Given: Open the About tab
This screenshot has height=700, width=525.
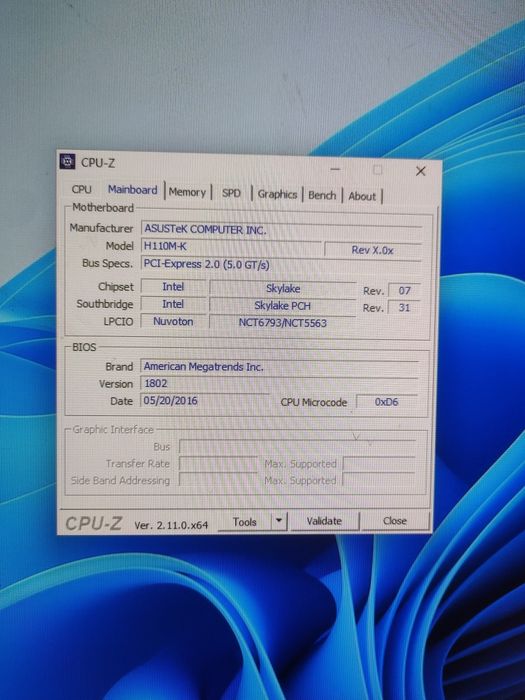Looking at the screenshot, I should pos(362,196).
